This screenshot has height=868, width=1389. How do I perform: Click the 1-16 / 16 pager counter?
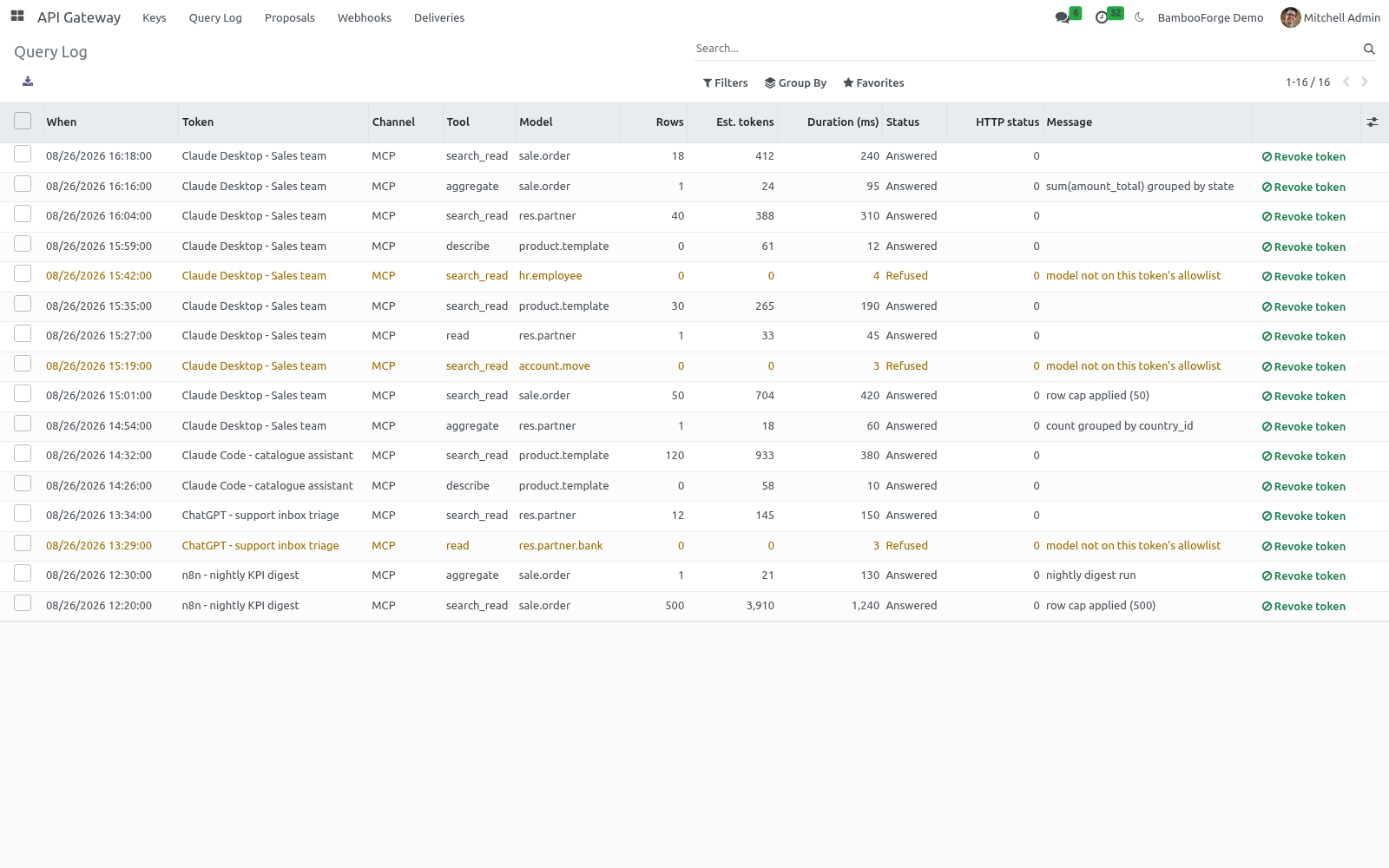[1307, 82]
